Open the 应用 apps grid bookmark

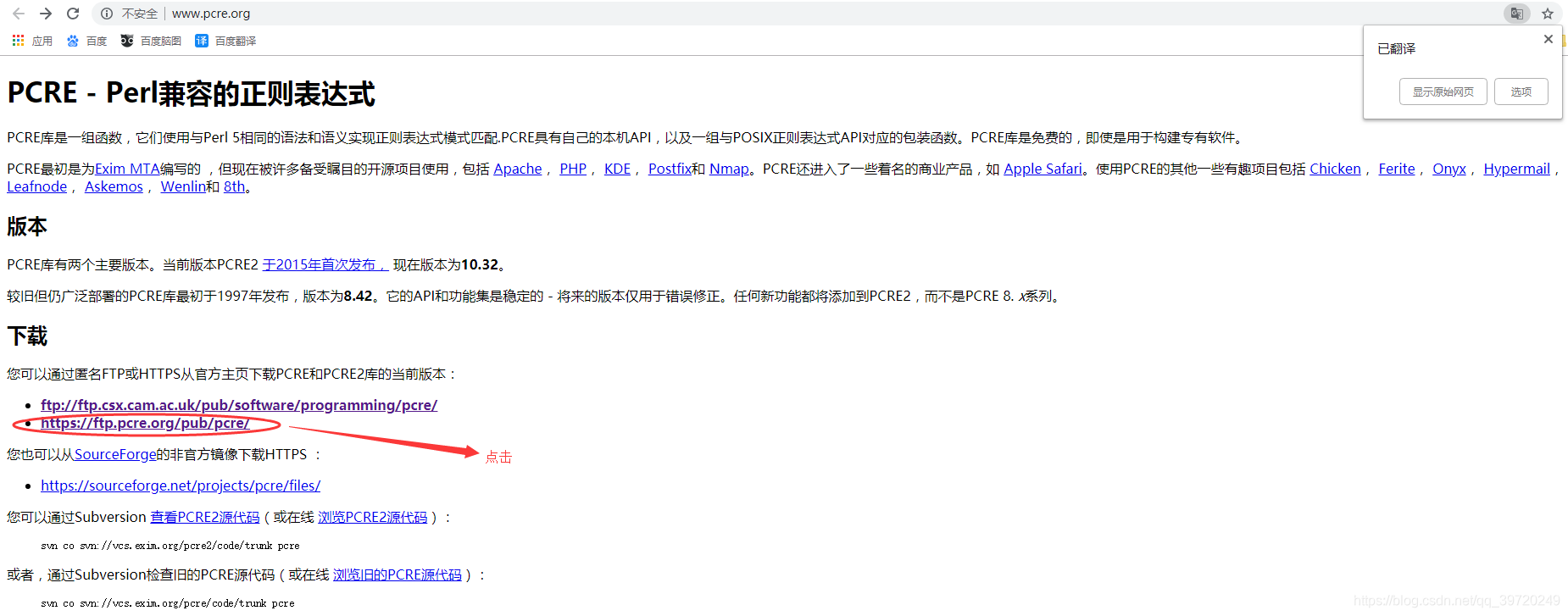32,41
